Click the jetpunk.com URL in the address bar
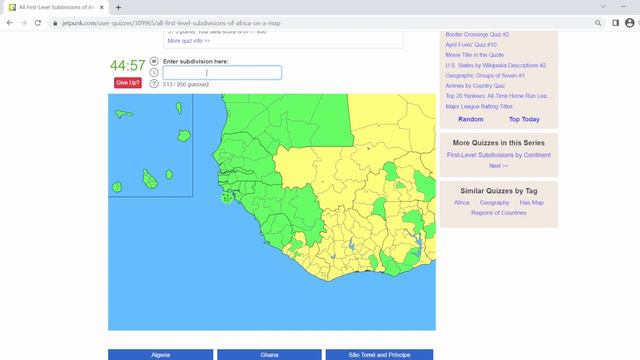This screenshot has height=360, width=640. tap(171, 23)
